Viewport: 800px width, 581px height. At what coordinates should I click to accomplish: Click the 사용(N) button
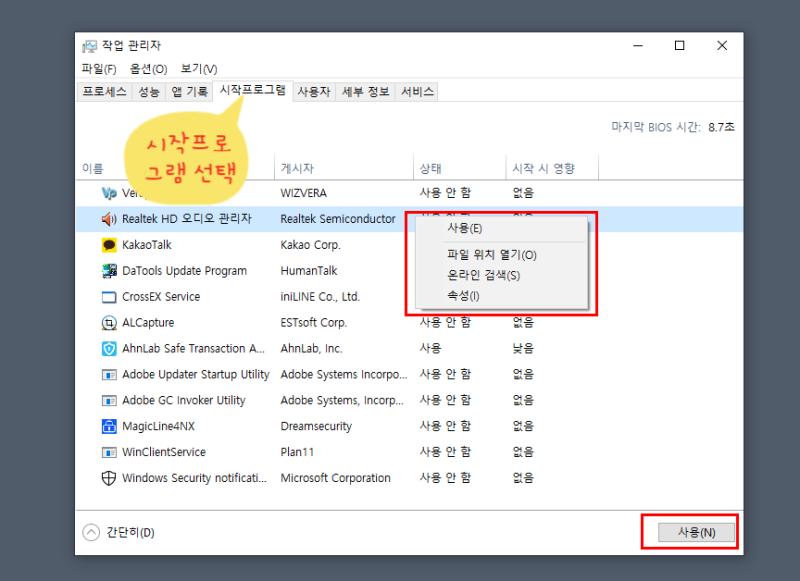[x=696, y=533]
